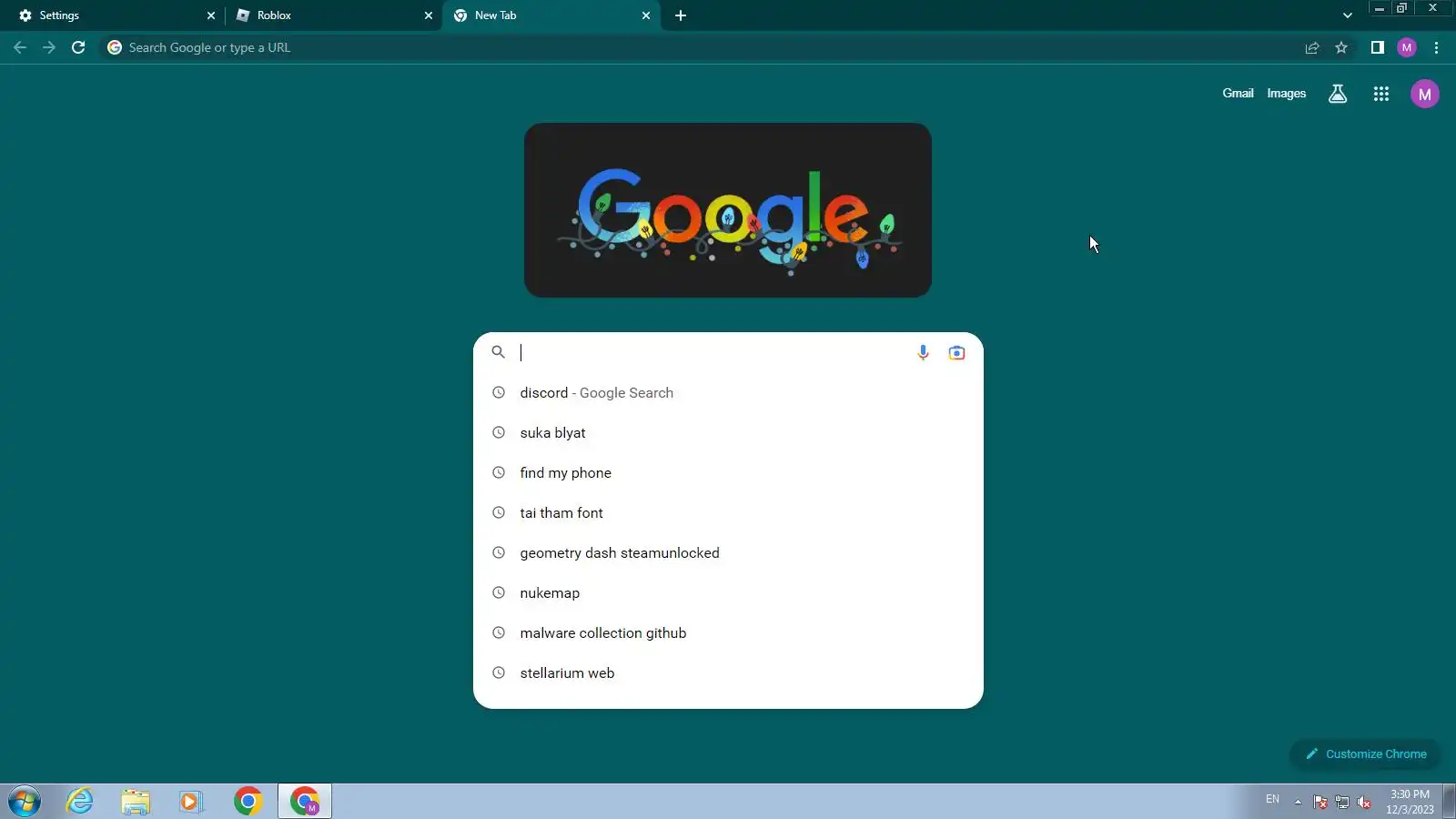Select 'geometry dash steamunlocked' suggestion
1456x819 pixels.
click(728, 553)
